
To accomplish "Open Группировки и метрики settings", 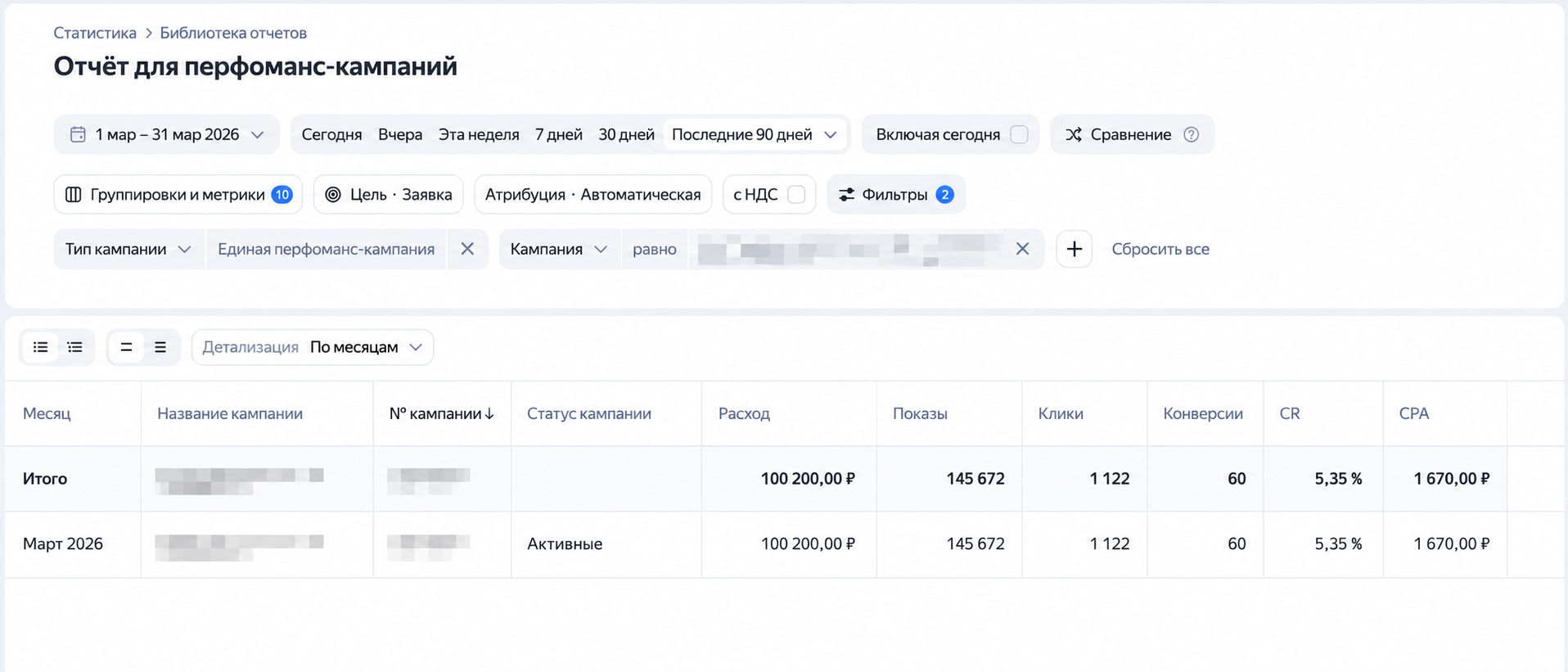I will 178,194.
